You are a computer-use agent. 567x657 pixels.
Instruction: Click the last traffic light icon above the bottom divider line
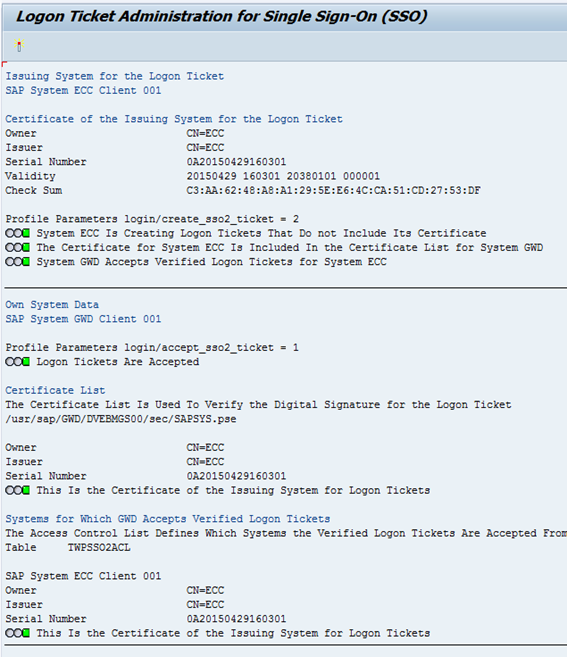18,633
